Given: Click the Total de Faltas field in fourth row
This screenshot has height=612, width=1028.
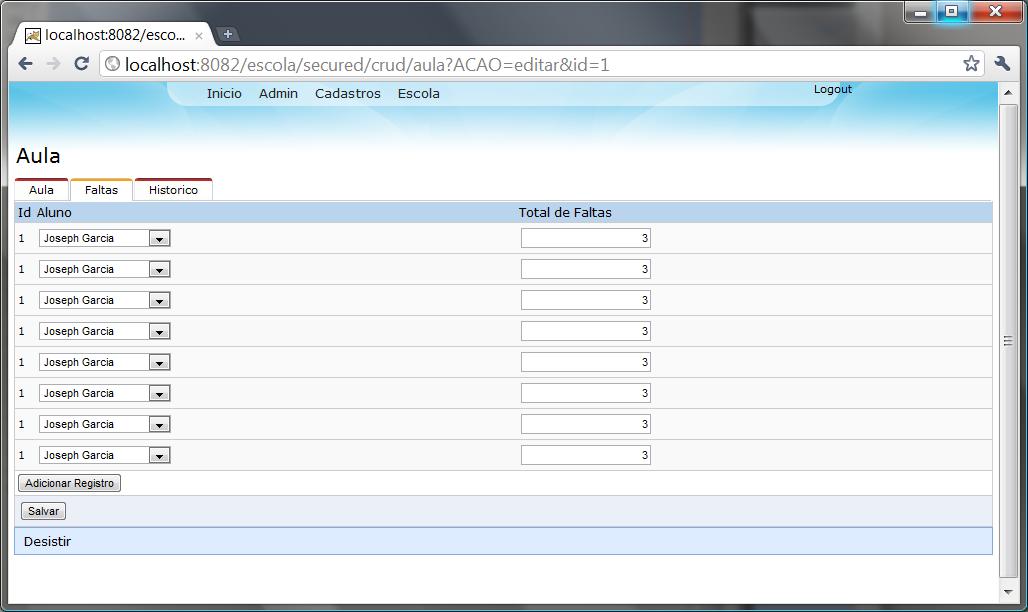Looking at the screenshot, I should (x=585, y=331).
